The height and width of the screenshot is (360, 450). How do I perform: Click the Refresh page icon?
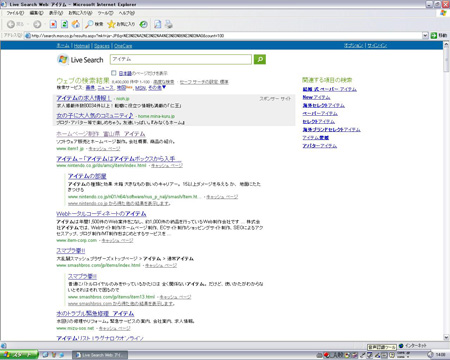(x=64, y=24)
